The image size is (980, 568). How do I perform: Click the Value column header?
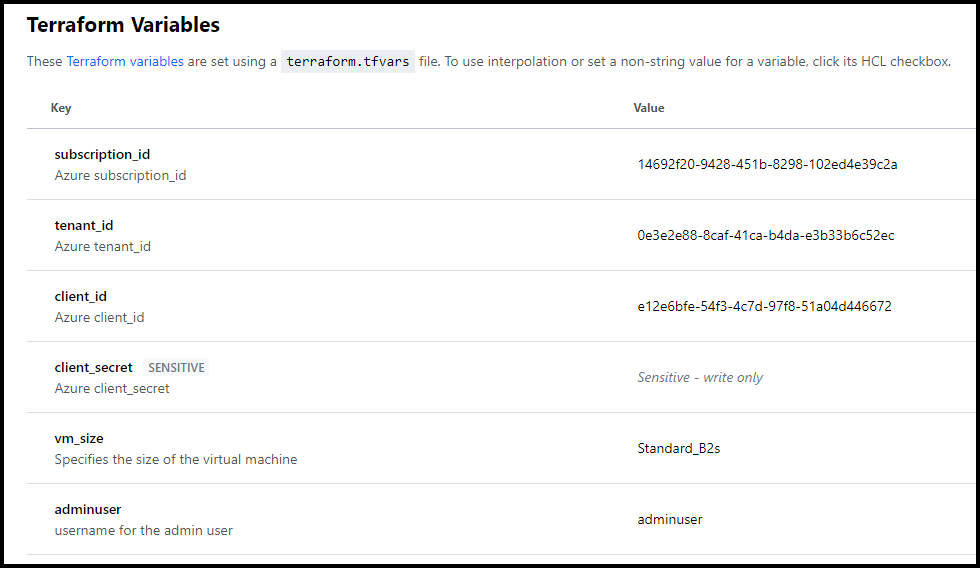click(649, 108)
